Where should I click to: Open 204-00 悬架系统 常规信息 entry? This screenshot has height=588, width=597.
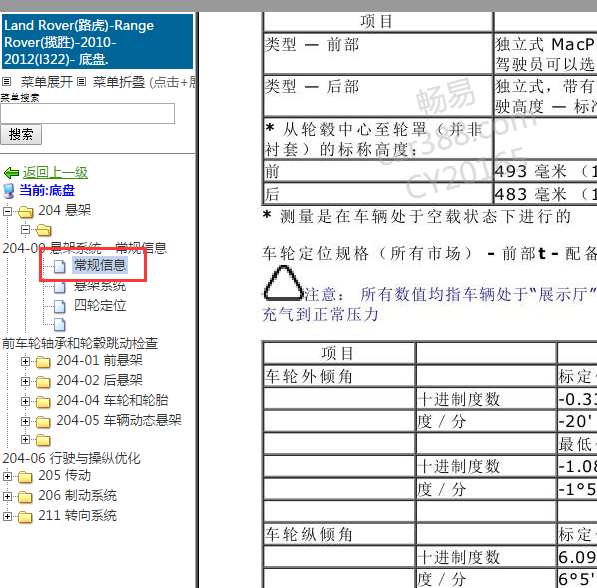[x=85, y=248]
